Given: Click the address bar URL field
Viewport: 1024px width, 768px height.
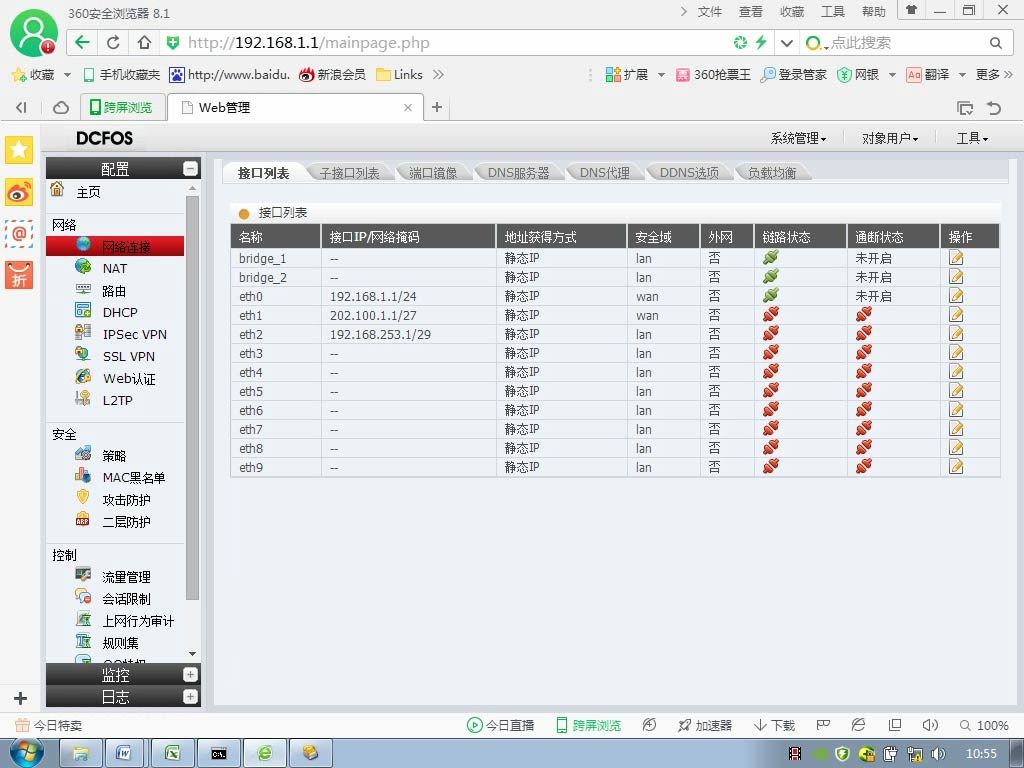Looking at the screenshot, I should click(444, 43).
